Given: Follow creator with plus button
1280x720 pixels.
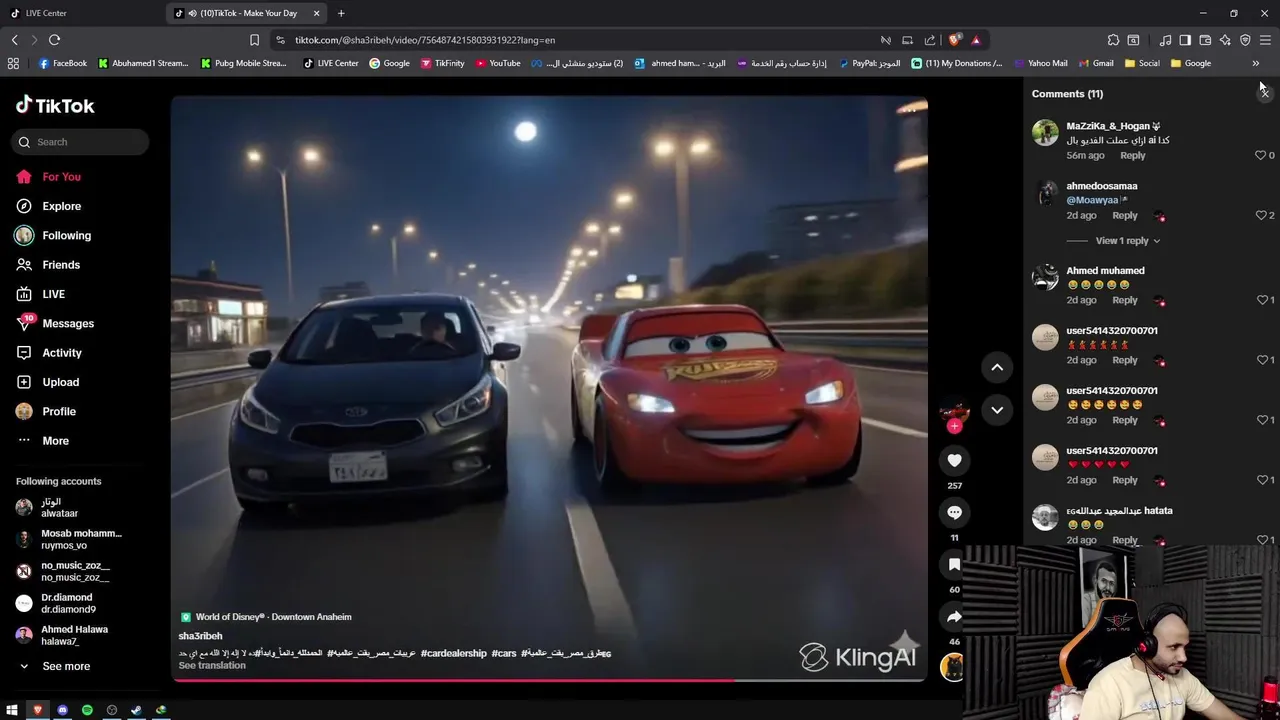Looking at the screenshot, I should tap(954, 426).
